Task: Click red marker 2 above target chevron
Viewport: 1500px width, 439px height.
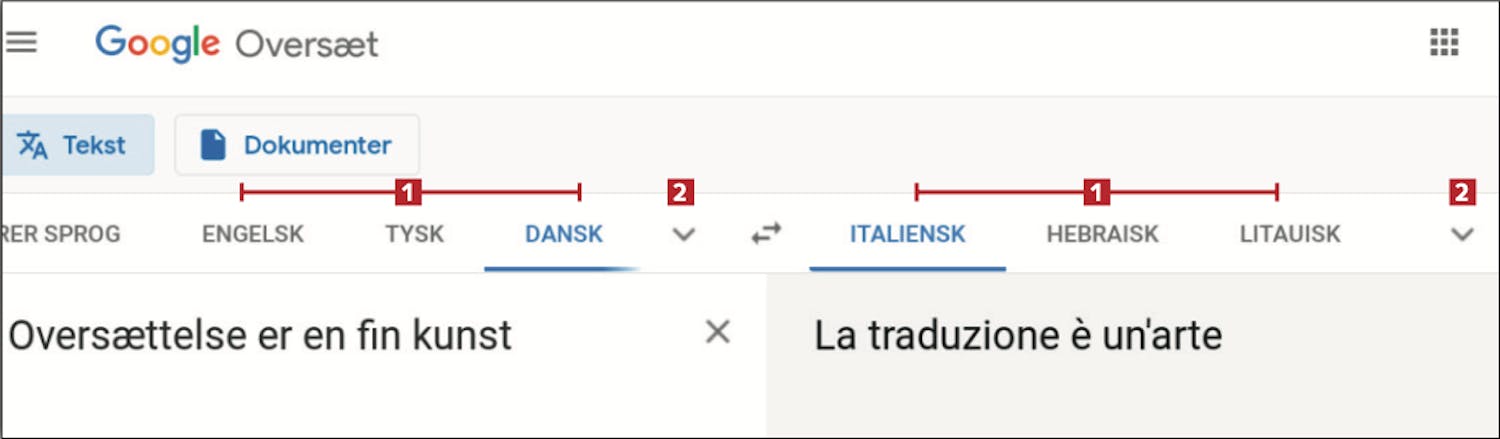Action: click(x=1462, y=192)
